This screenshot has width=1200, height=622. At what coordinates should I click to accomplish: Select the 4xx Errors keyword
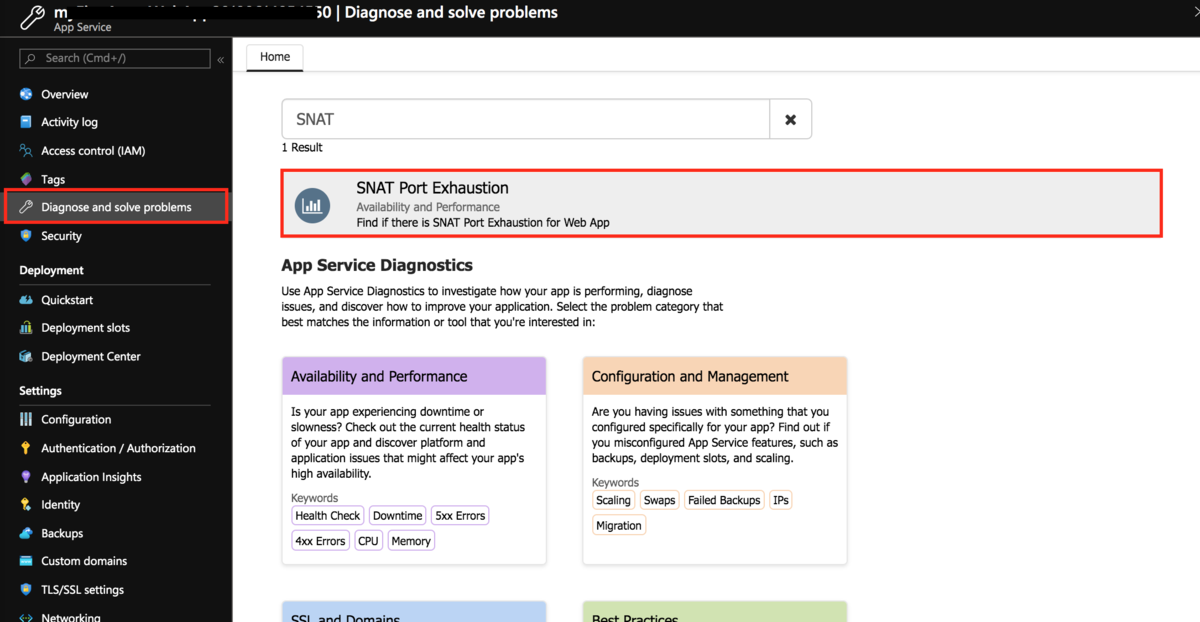pos(320,541)
